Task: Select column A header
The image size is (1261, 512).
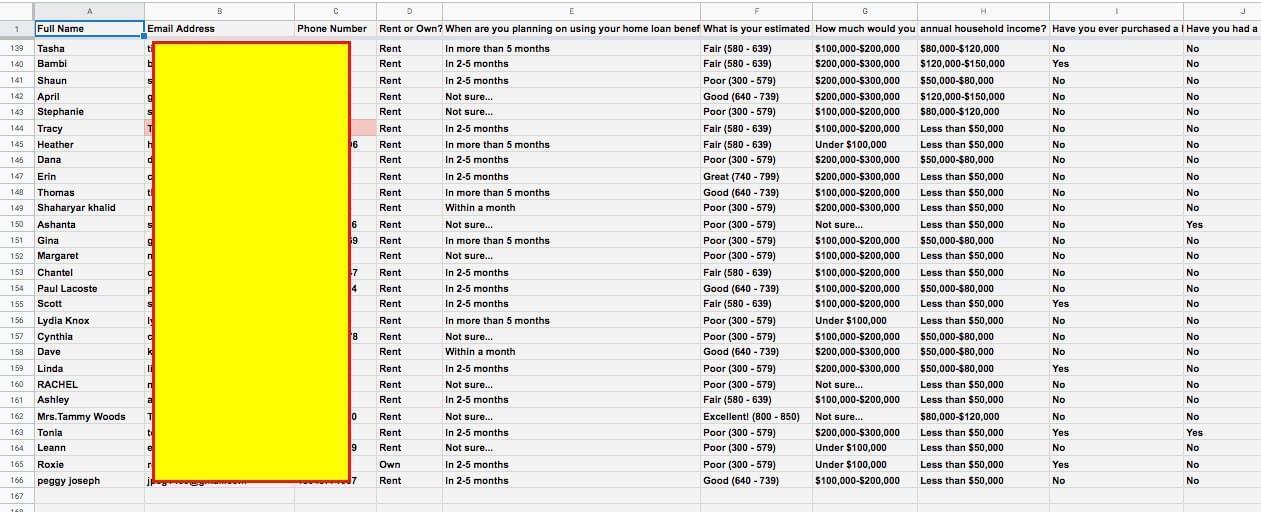Action: (x=90, y=11)
